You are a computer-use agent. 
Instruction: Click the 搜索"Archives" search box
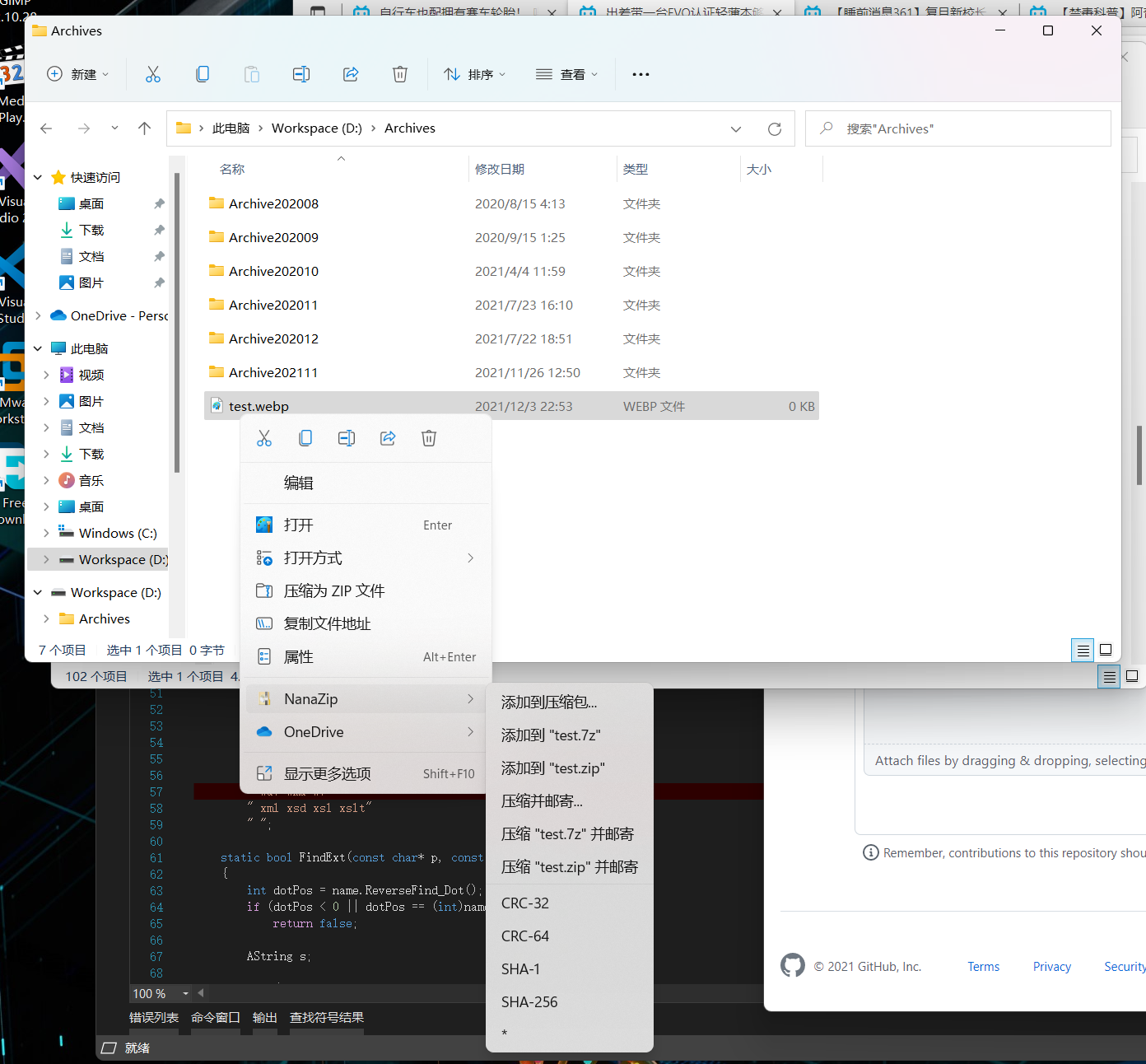coord(957,128)
